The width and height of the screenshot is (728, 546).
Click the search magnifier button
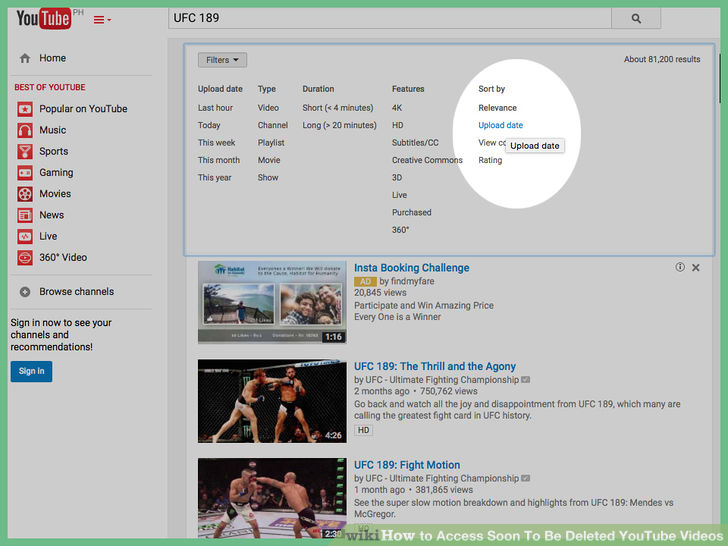pos(636,19)
